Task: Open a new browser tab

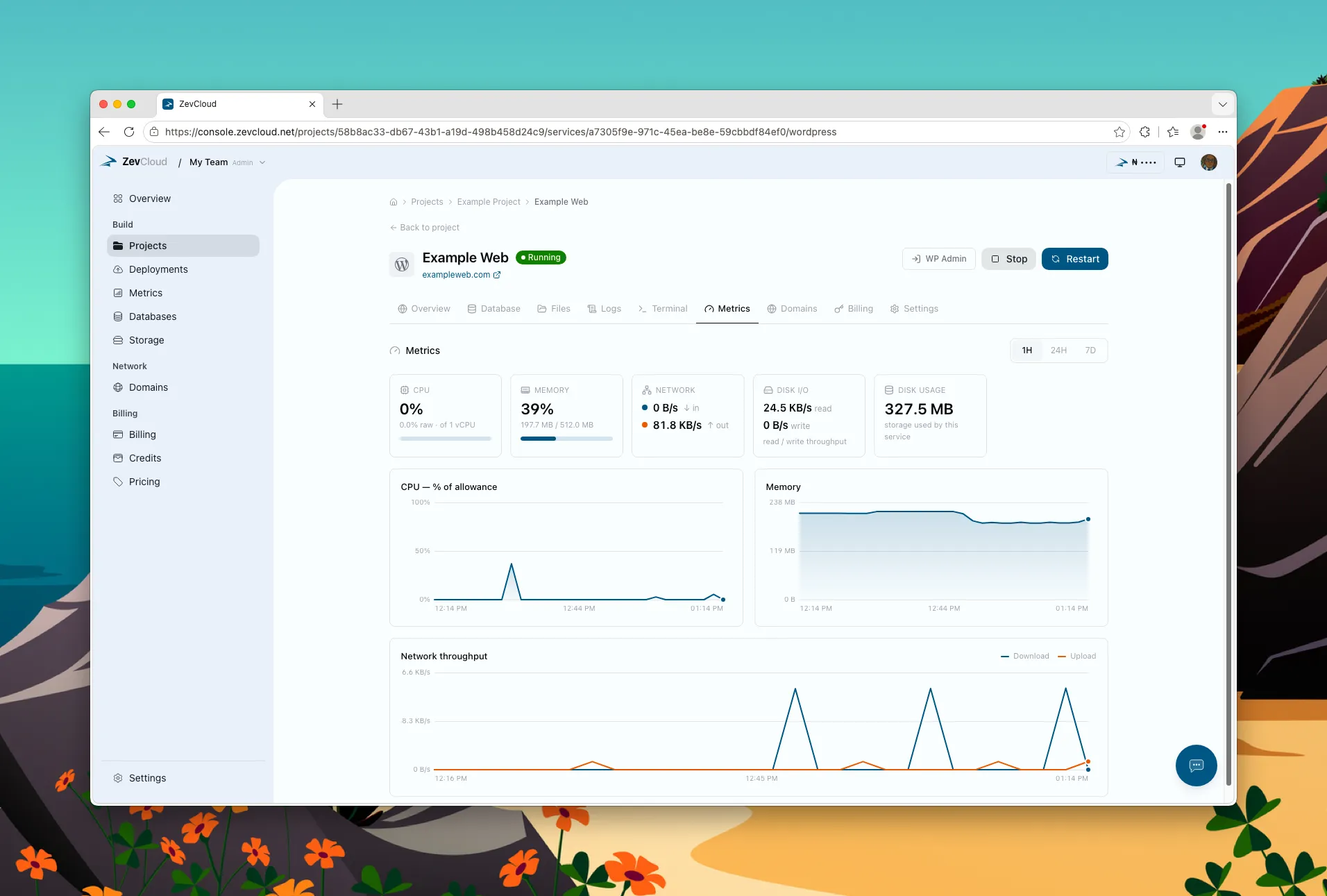Action: click(x=337, y=104)
